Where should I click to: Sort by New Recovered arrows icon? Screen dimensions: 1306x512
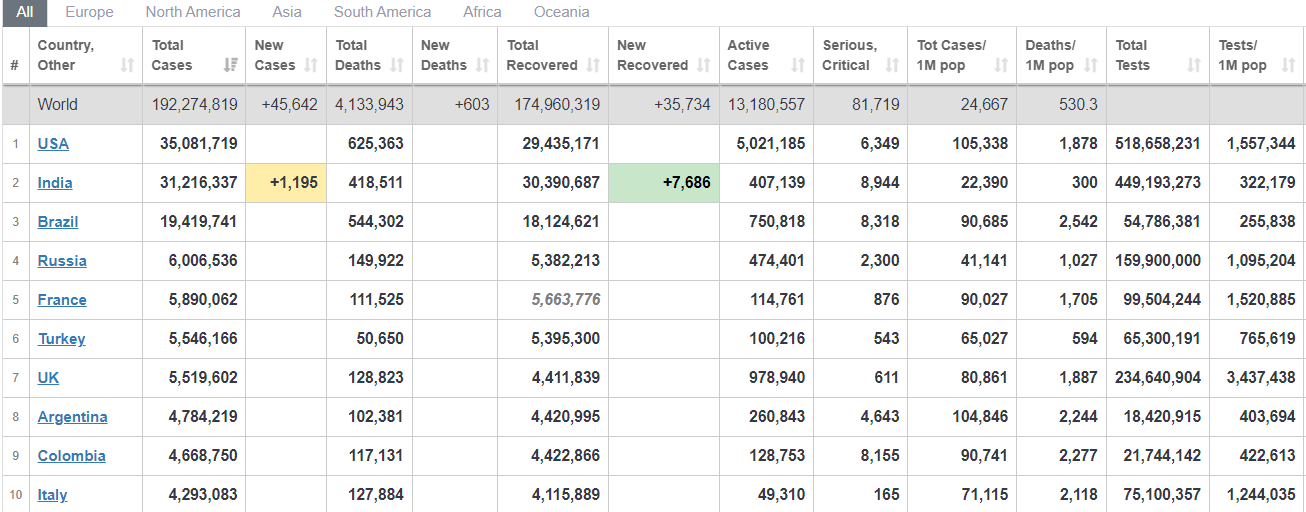[703, 66]
